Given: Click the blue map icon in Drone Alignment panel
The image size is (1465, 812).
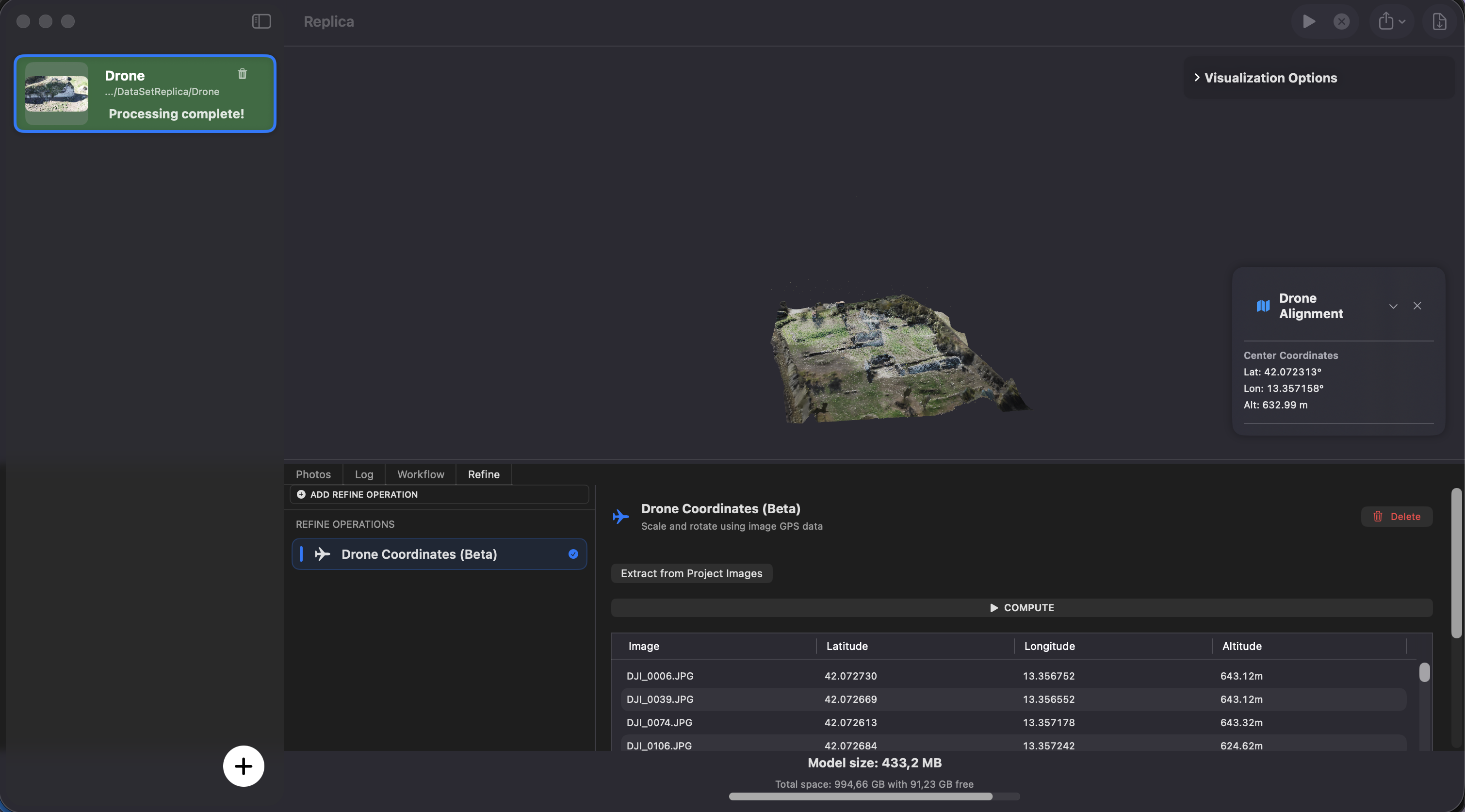Looking at the screenshot, I should tap(1263, 306).
